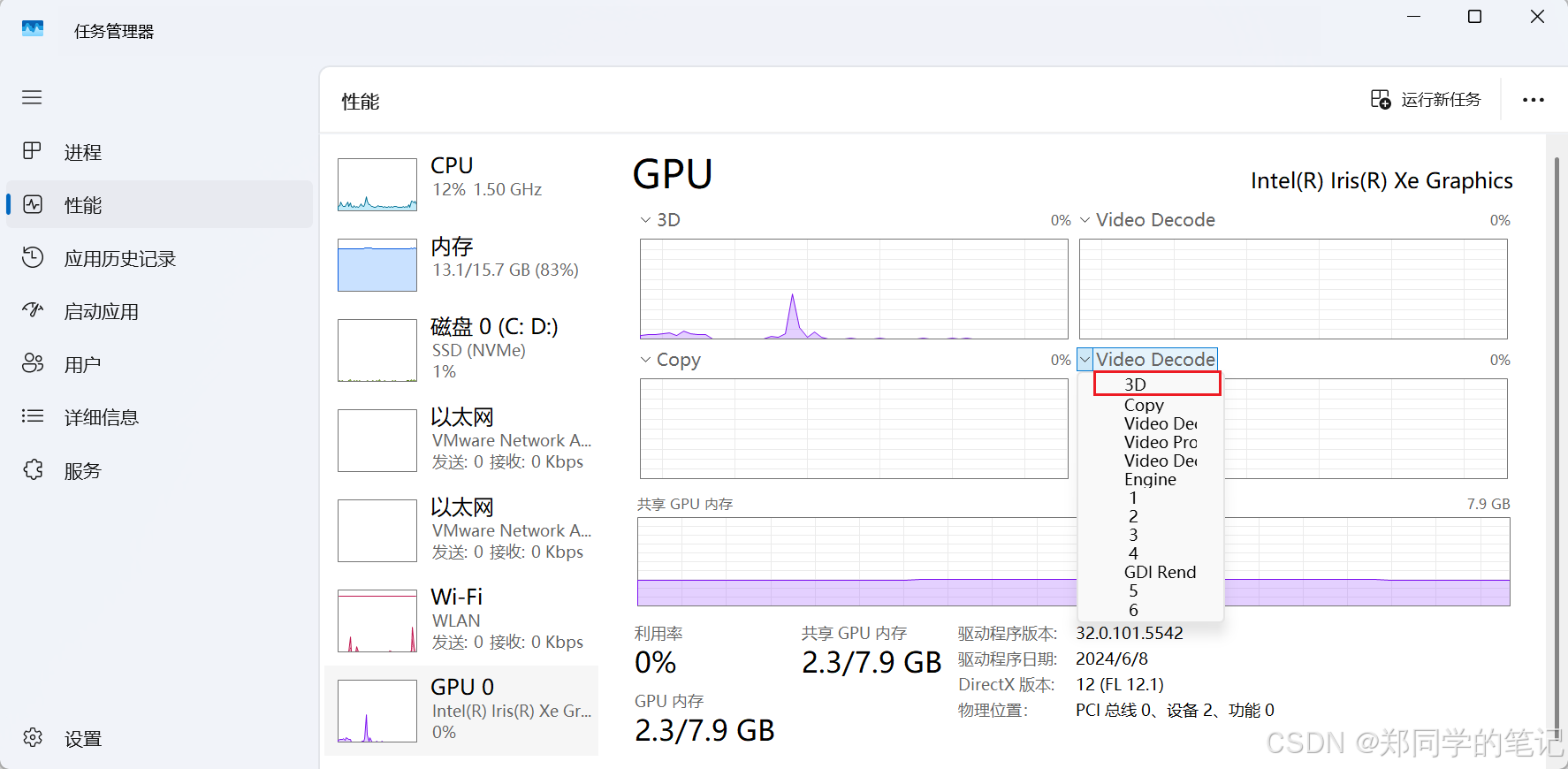Select the second 以太网 VMware adapter entry

pos(461,530)
